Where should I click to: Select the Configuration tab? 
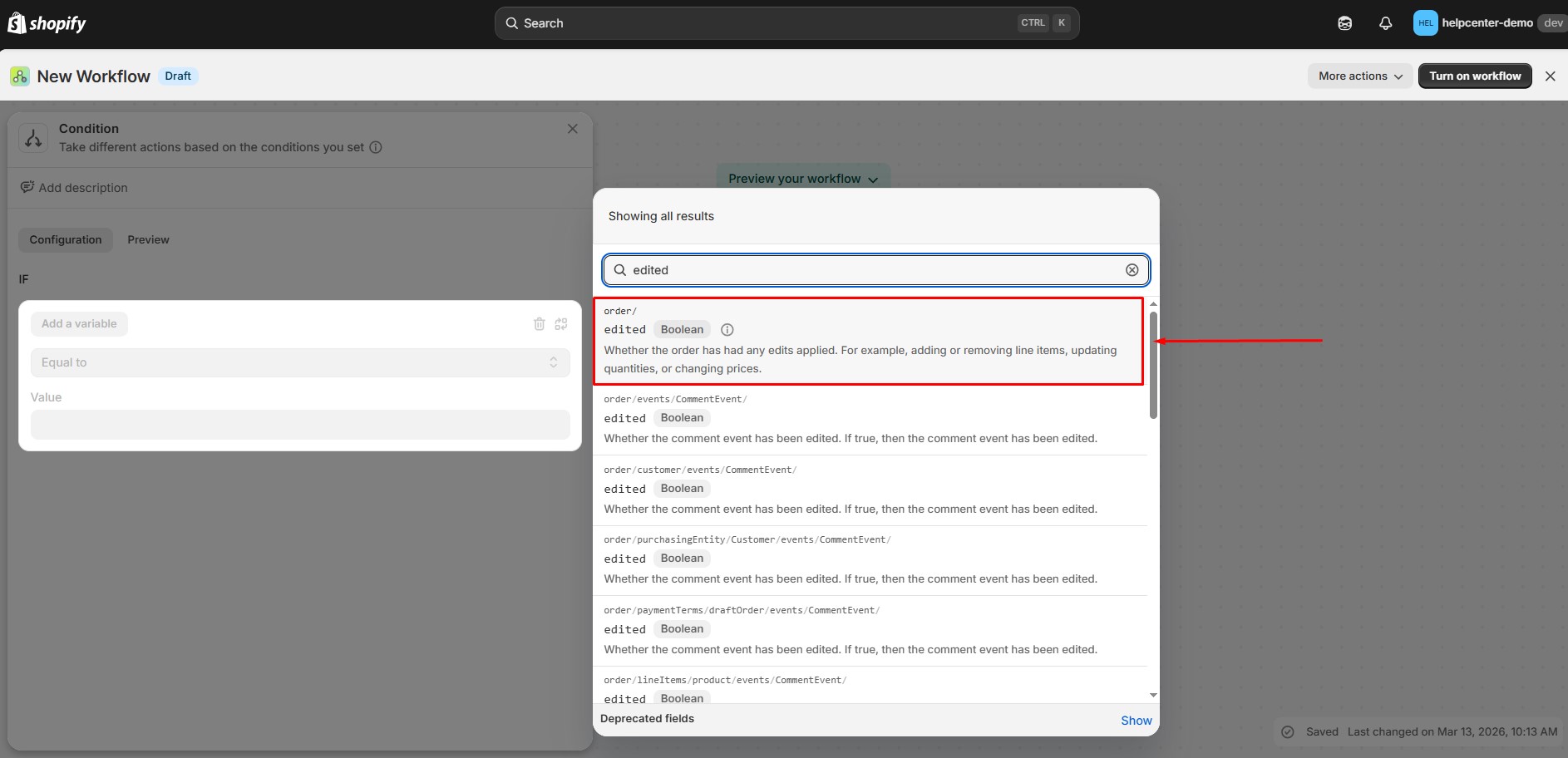point(66,239)
